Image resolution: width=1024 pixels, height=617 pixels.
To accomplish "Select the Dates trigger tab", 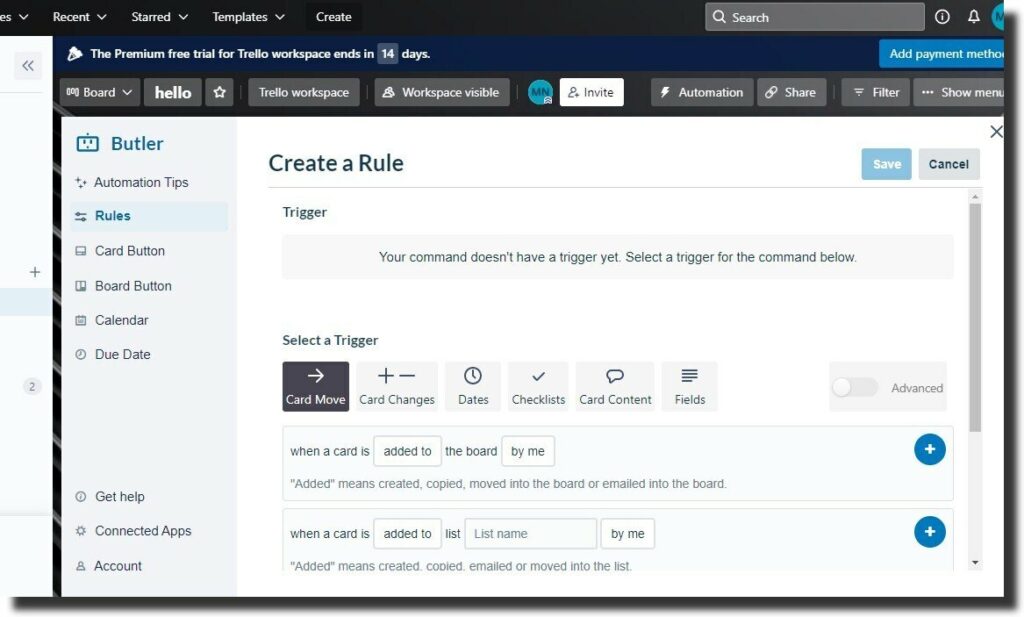I will click(473, 387).
